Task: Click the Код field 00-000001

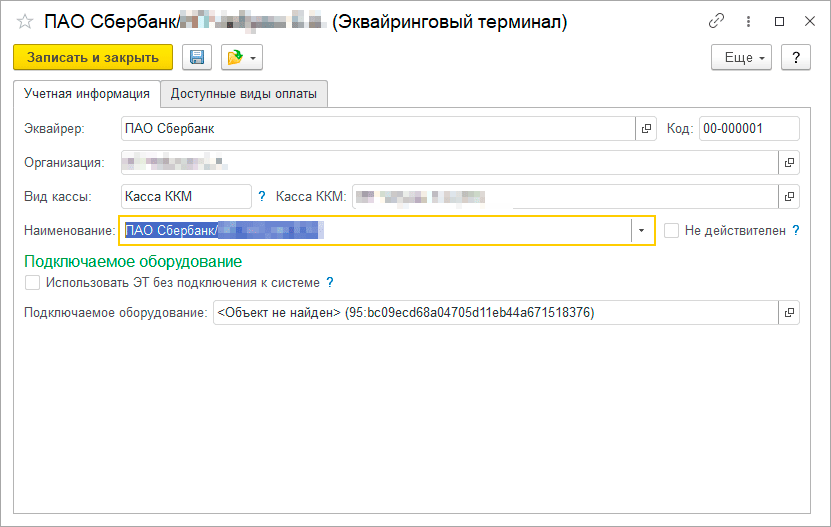Action: pyautogui.click(x=749, y=128)
